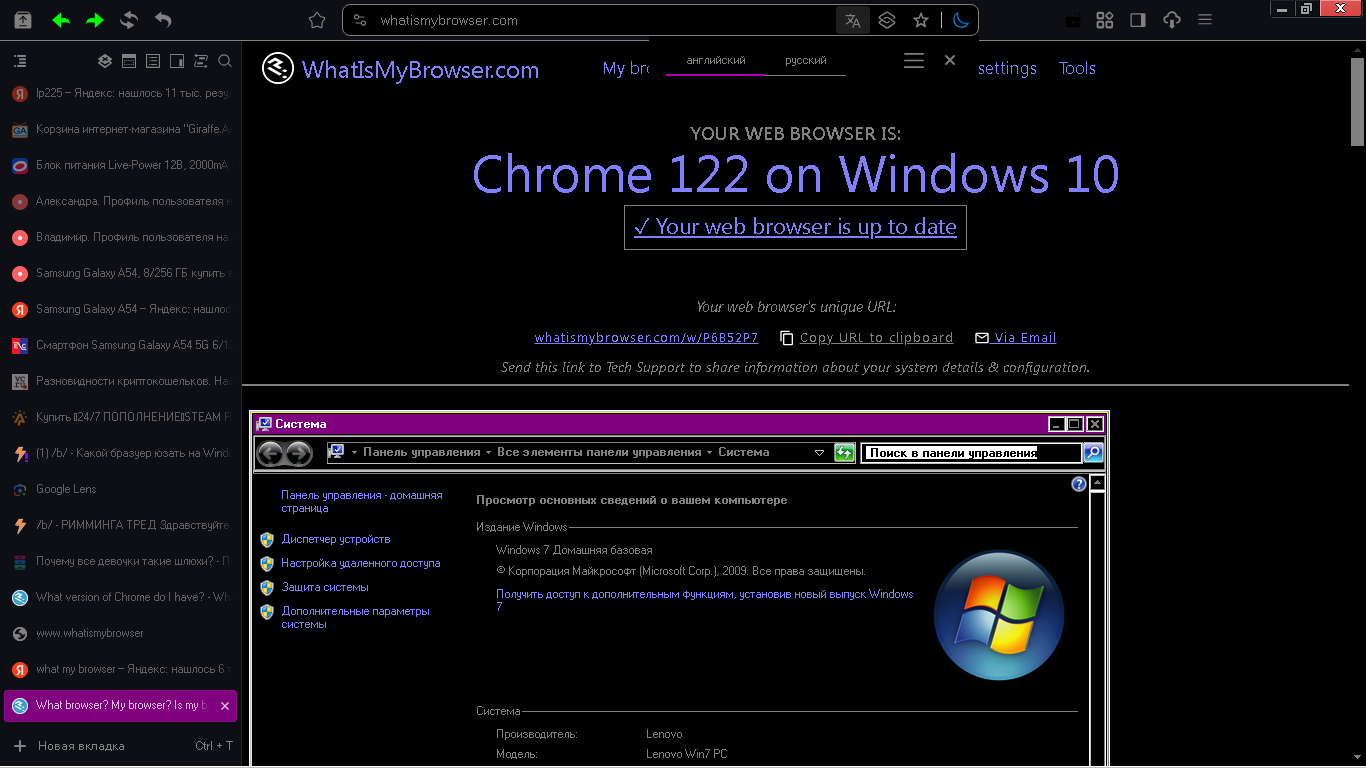Open the extensions grid icon
The image size is (1366, 768).
1105,20
